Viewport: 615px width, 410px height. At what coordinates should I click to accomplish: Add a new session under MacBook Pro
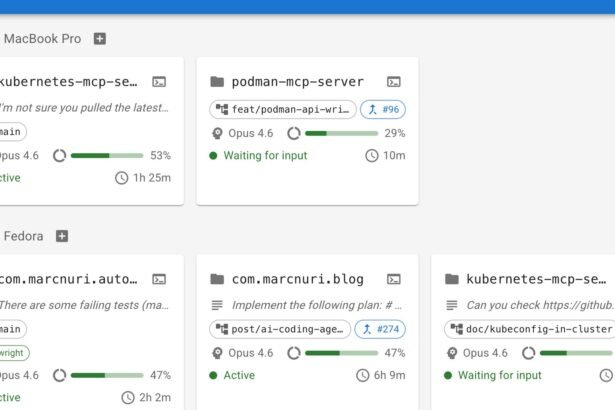click(100, 39)
